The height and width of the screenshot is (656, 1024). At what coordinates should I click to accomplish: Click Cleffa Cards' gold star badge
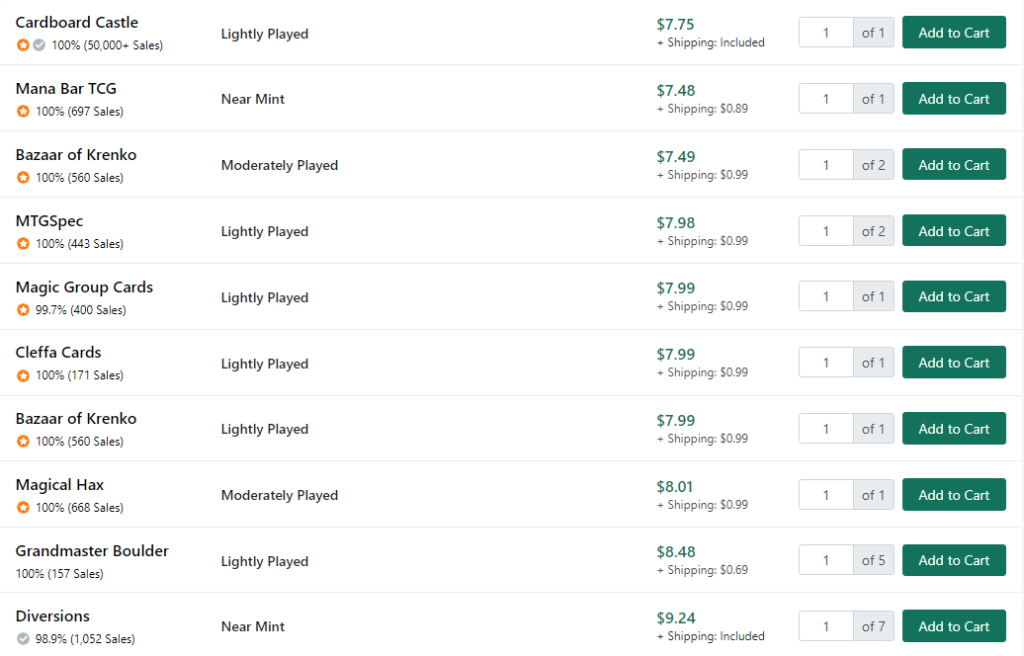(x=23, y=376)
